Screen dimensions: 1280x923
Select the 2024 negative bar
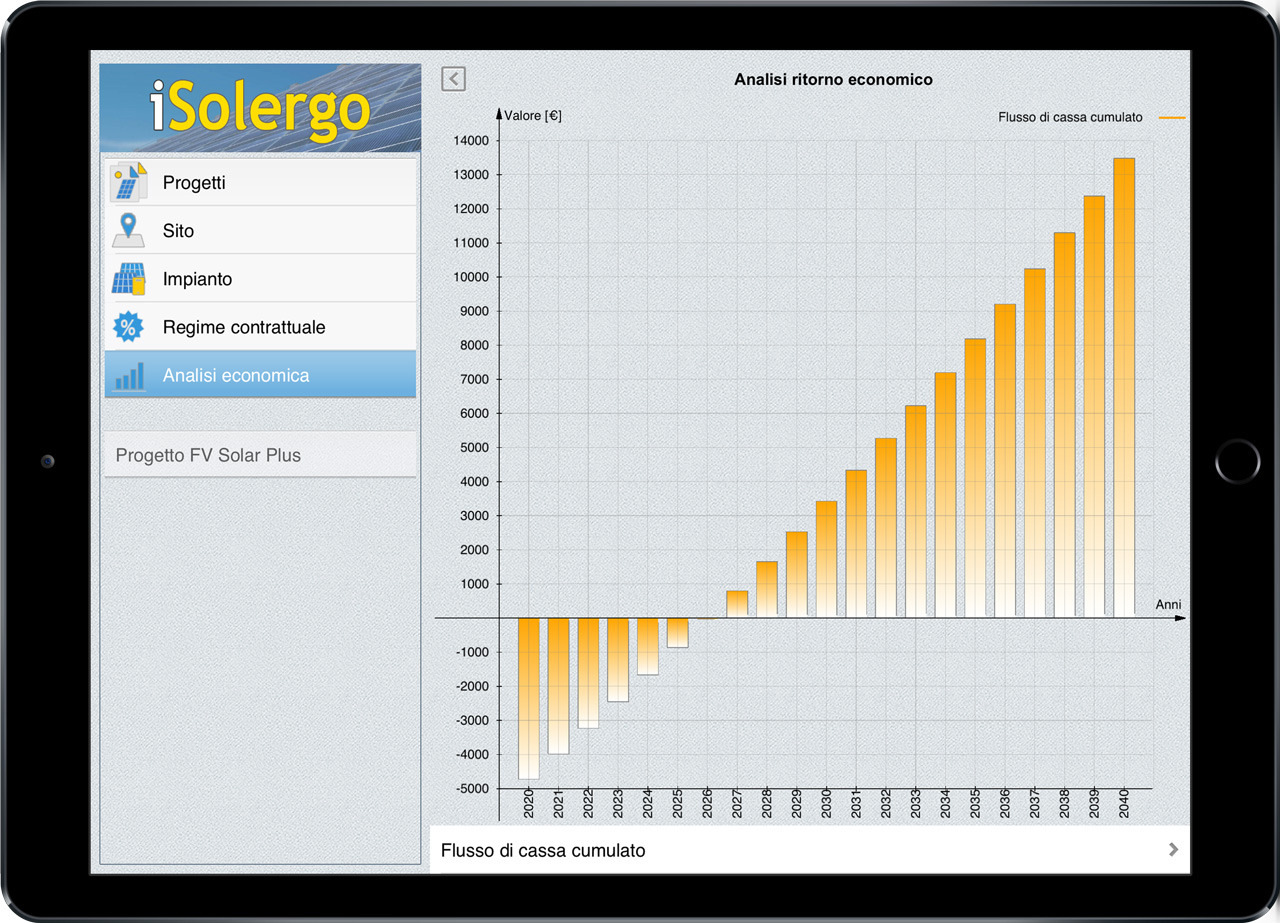point(648,646)
